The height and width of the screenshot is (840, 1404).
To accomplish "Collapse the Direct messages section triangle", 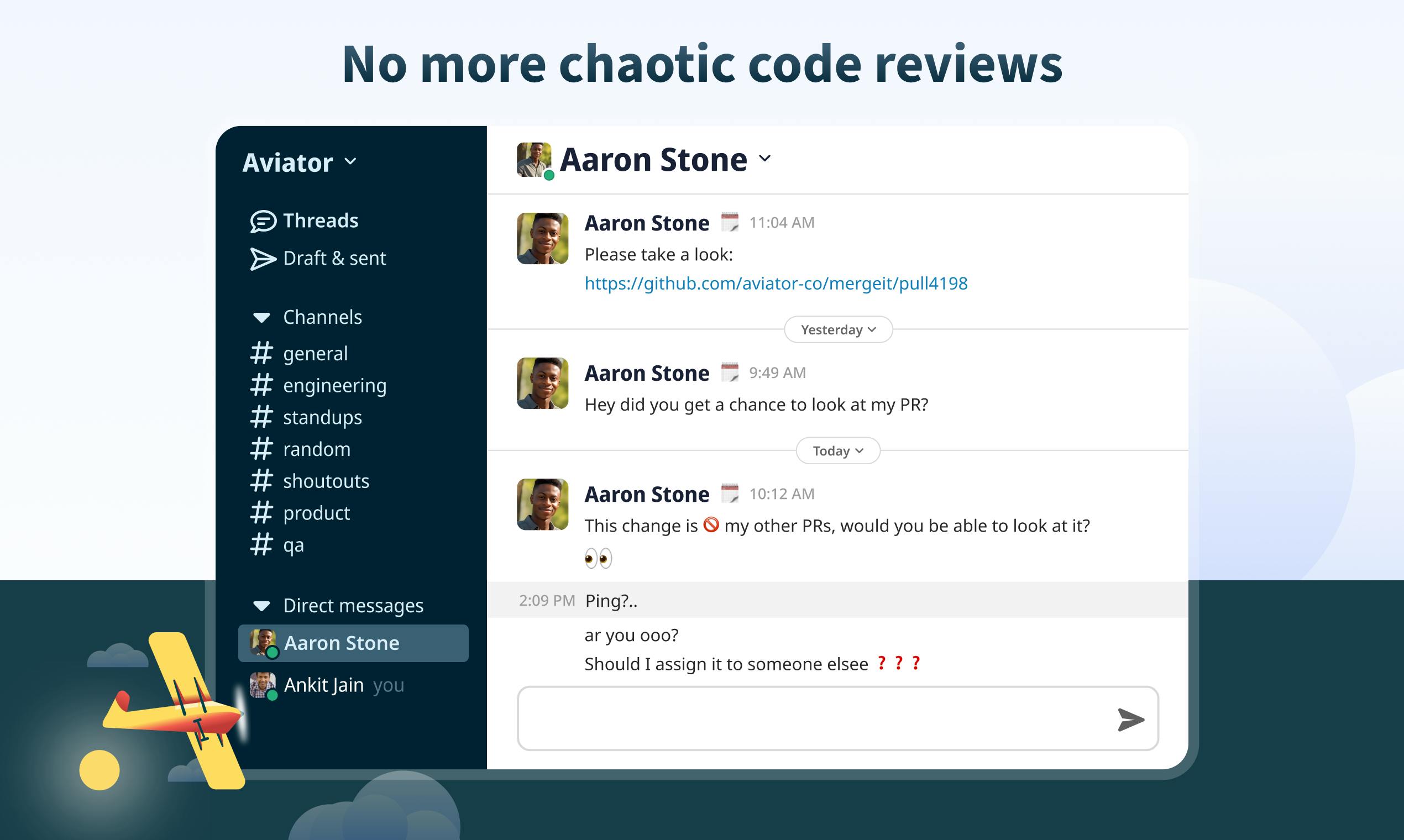I will click(261, 606).
